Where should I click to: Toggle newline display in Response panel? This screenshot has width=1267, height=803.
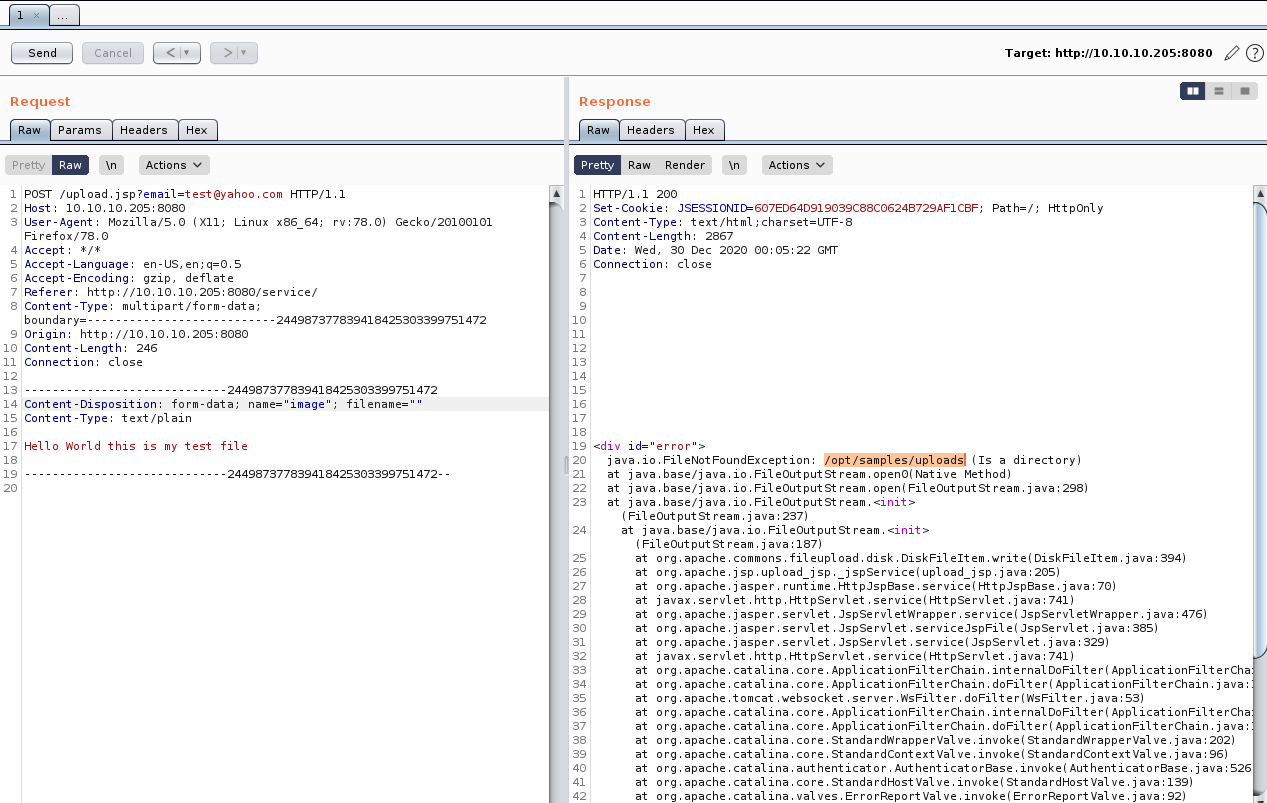point(734,165)
